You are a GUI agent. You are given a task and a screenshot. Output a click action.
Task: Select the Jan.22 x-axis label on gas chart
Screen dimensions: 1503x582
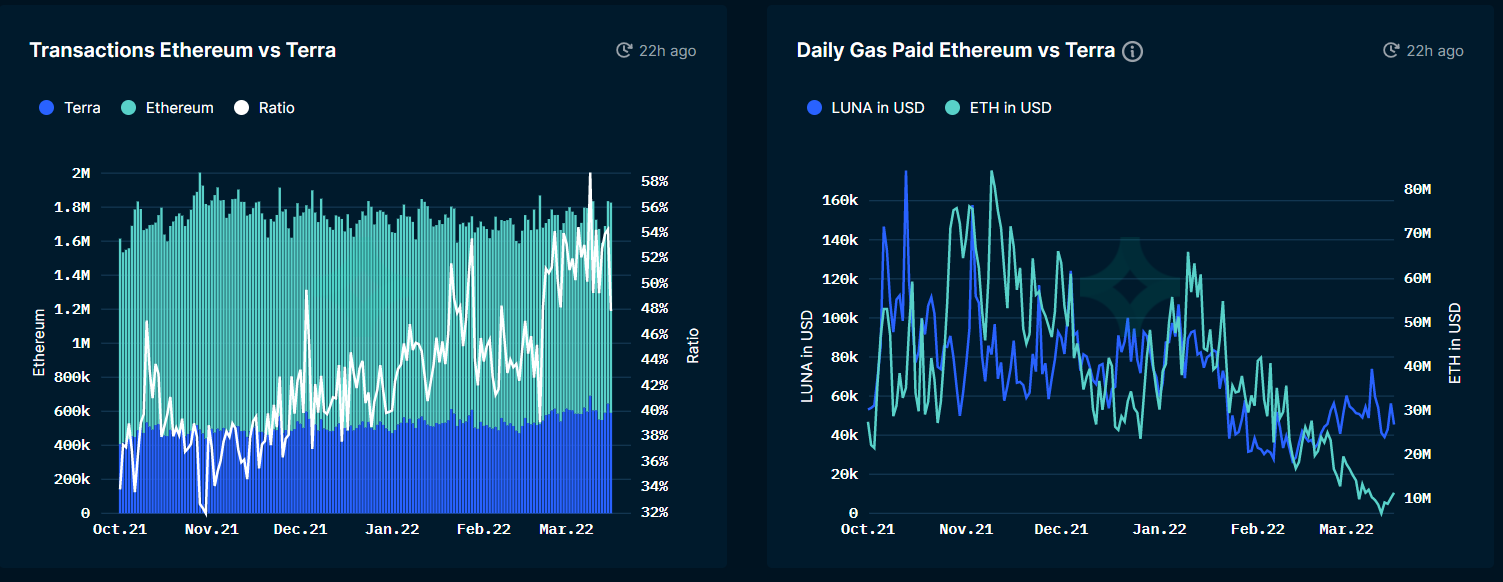click(1161, 529)
